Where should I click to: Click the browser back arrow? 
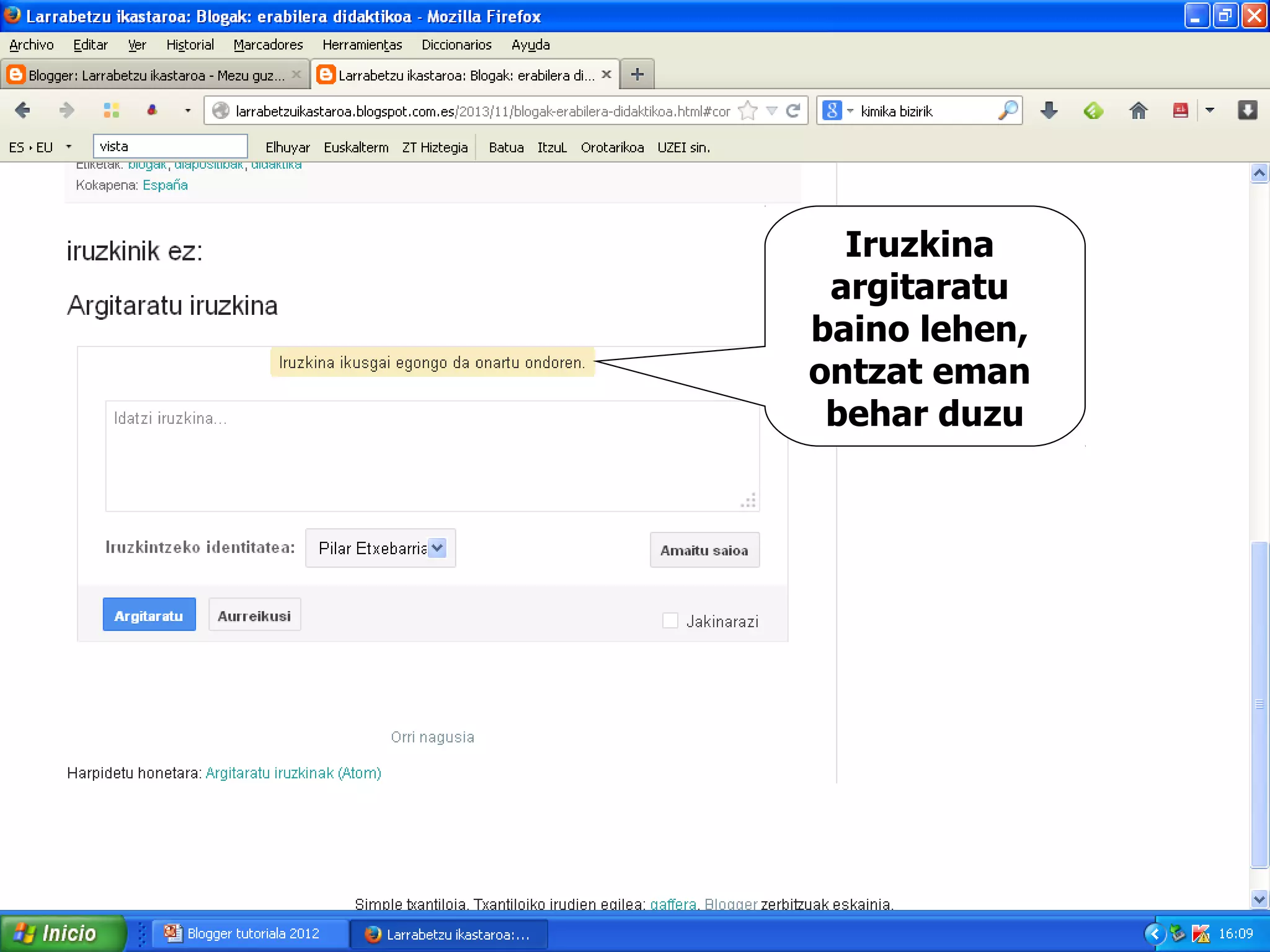(23, 110)
